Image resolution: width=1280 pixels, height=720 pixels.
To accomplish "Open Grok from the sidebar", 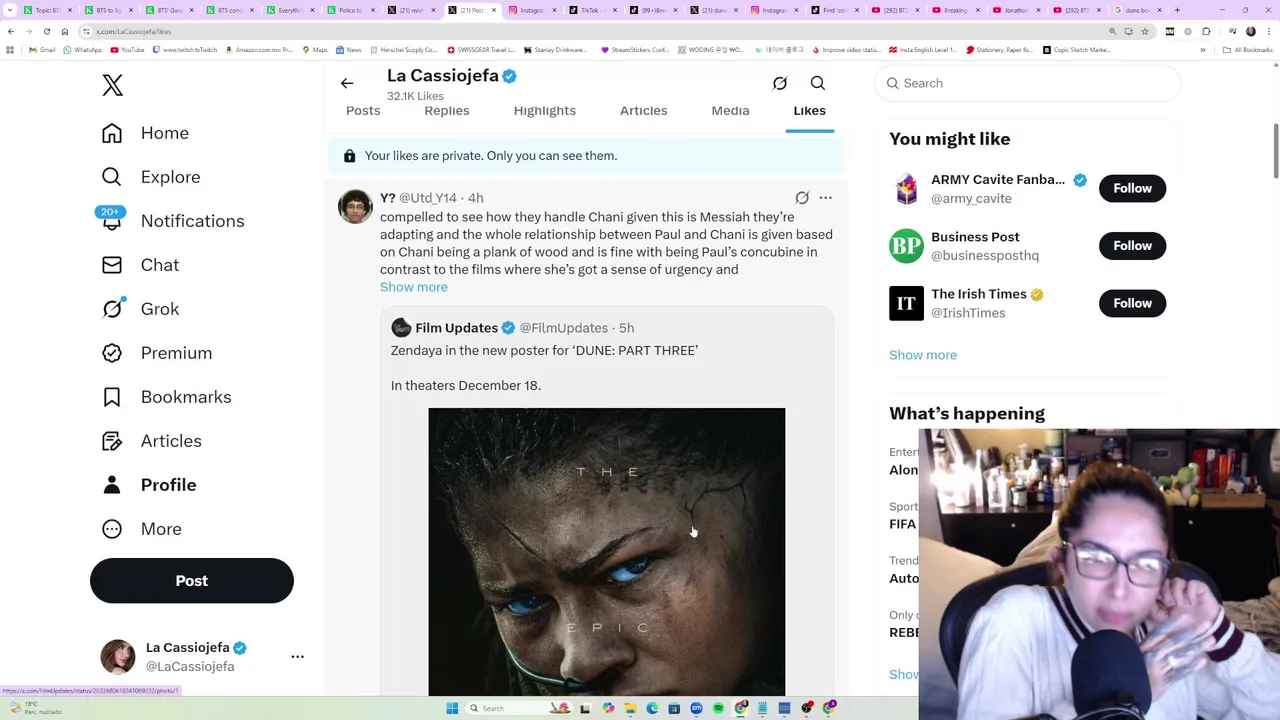I will (x=140, y=309).
